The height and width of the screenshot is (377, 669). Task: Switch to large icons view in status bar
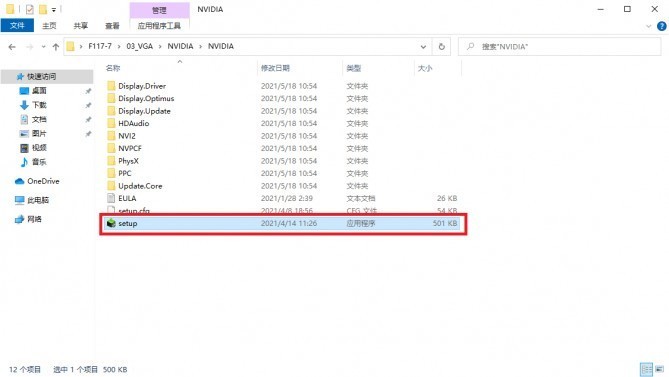point(660,369)
